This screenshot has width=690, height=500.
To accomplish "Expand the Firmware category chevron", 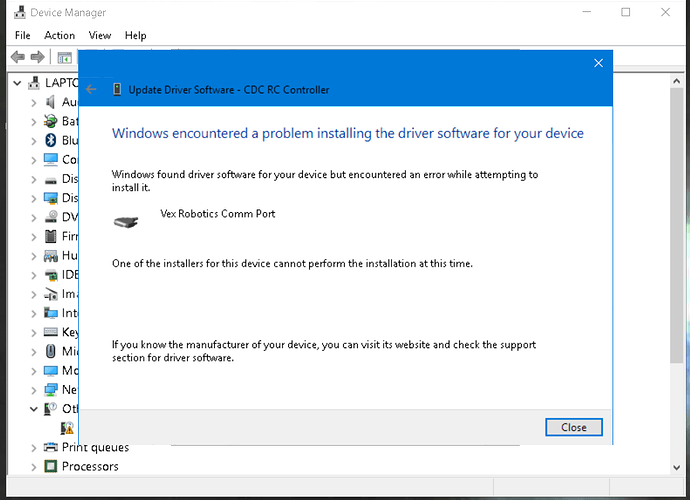I will [34, 237].
